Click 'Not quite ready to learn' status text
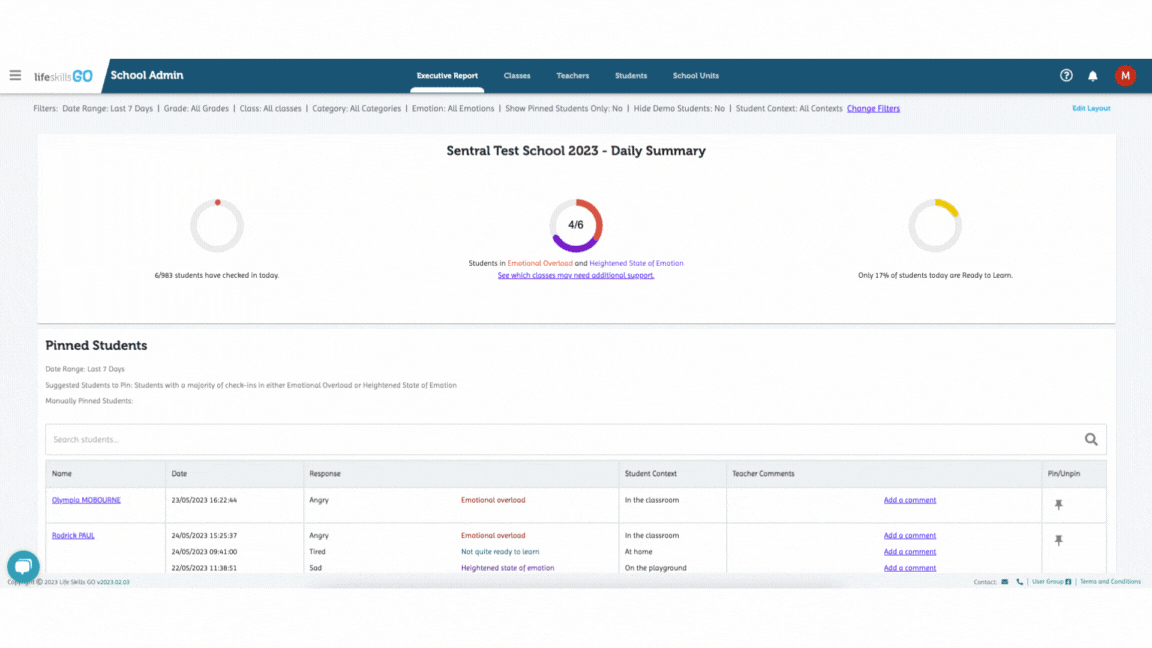The height and width of the screenshot is (648, 1152). pyautogui.click(x=500, y=552)
